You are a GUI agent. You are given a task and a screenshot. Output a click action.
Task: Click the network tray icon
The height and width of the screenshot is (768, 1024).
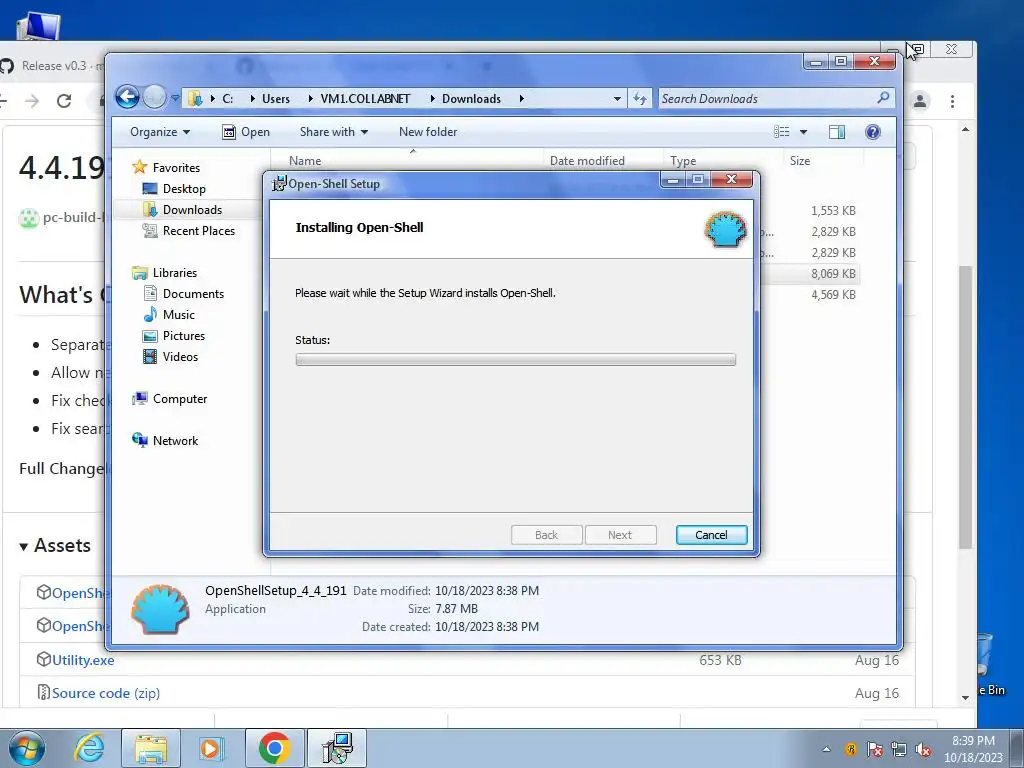(x=899, y=750)
